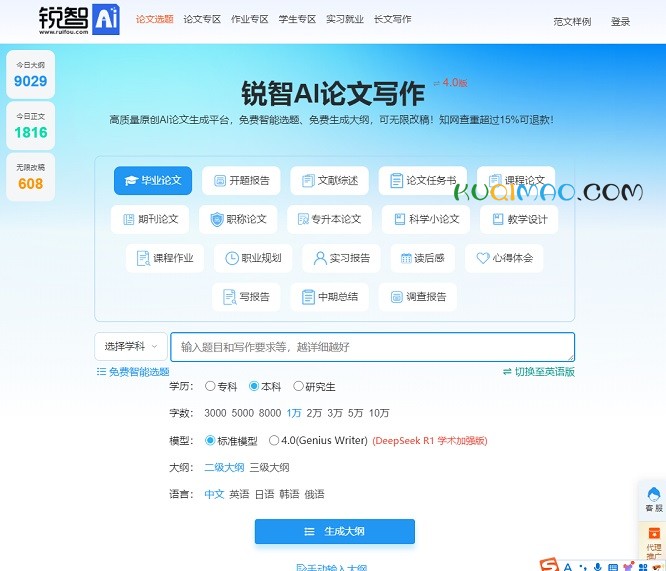This screenshot has height=571, width=666.
Task: Click the 中期总结 clipboard icon
Action: (x=308, y=297)
